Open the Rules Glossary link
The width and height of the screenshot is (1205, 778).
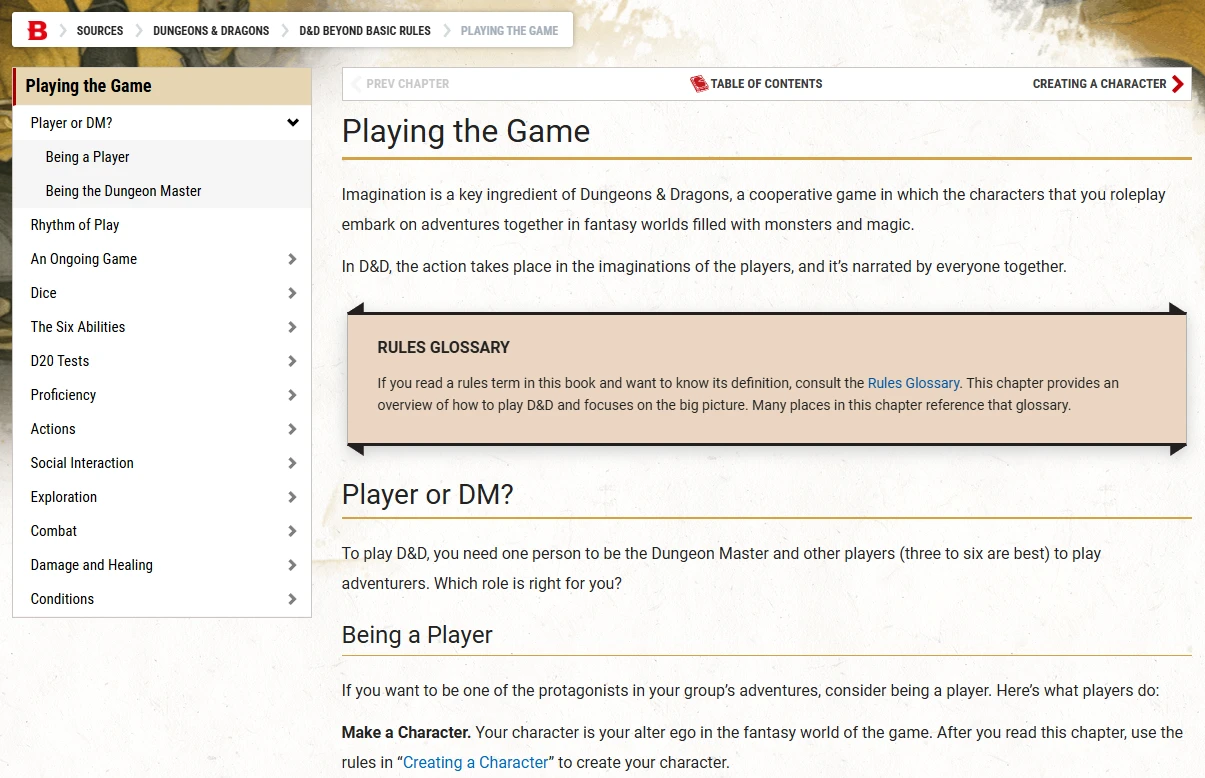(x=913, y=383)
